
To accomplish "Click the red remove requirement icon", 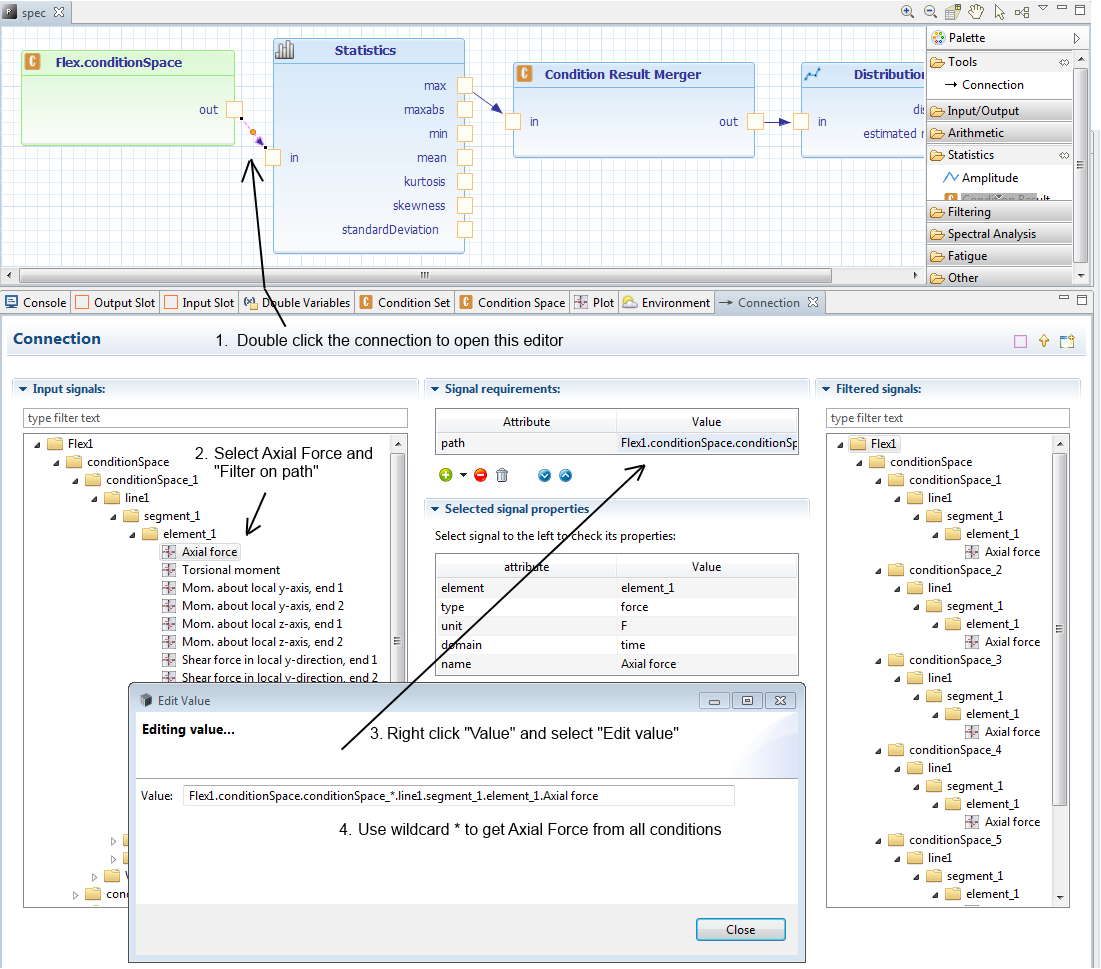I will coord(481,475).
